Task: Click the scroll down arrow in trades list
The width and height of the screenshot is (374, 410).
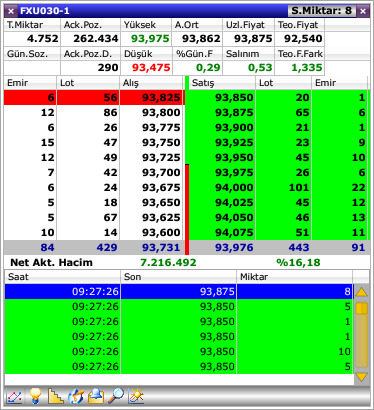Action: [x=361, y=377]
